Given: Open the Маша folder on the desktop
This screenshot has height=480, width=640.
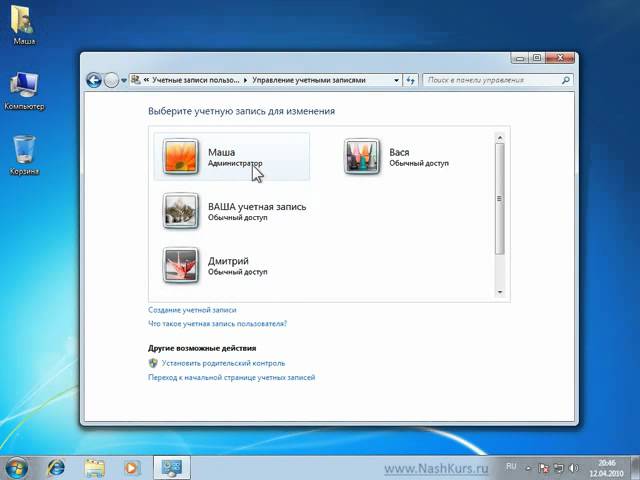Looking at the screenshot, I should [23, 24].
